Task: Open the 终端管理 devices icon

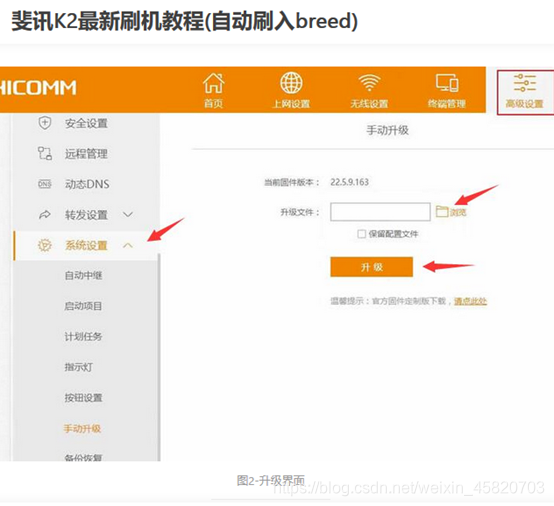Action: click(447, 83)
